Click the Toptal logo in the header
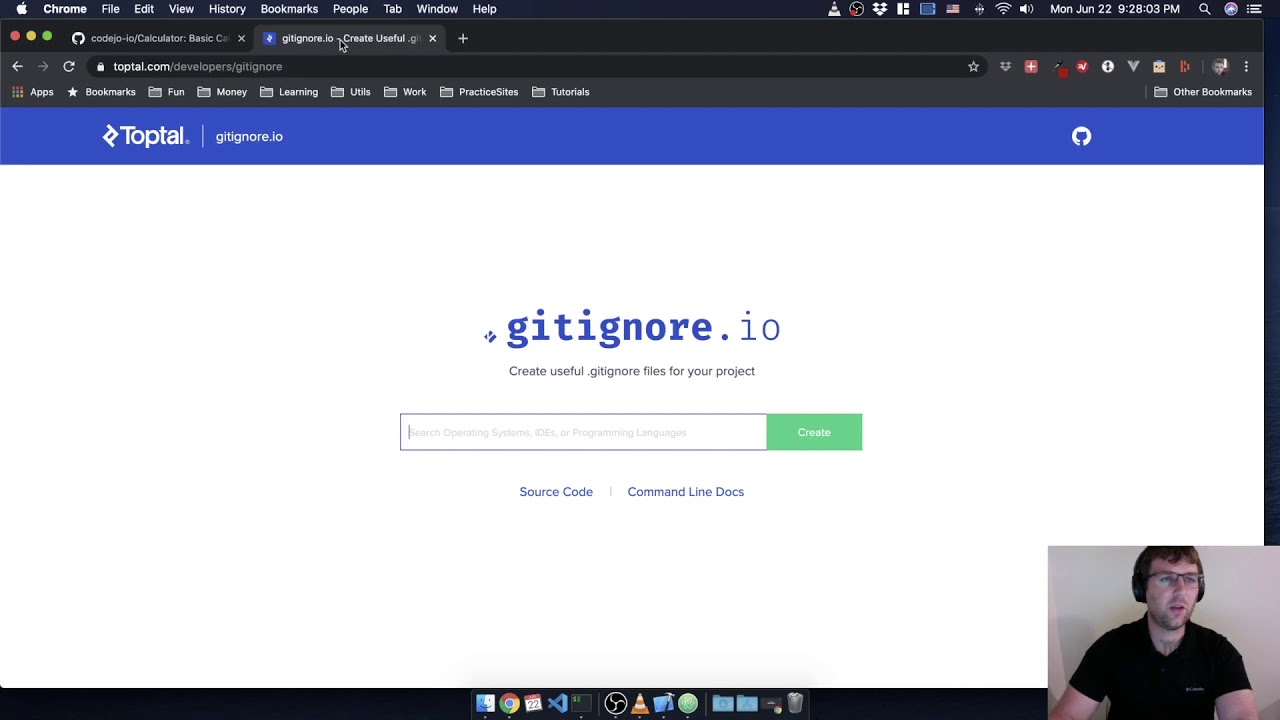This screenshot has height=720, width=1280. [146, 136]
